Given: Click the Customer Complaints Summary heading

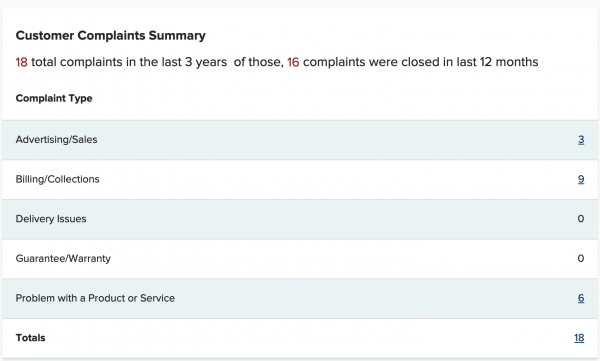Looking at the screenshot, I should [x=111, y=35].
